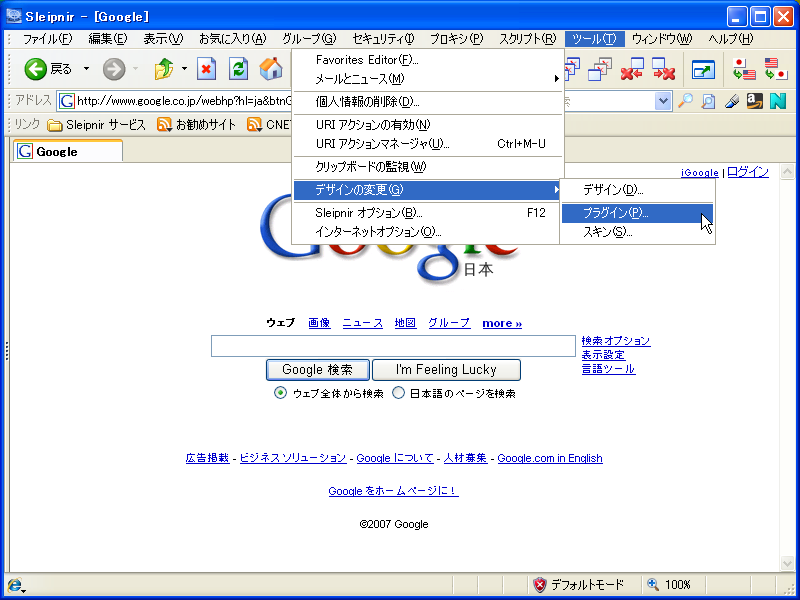Image resolution: width=800 pixels, height=600 pixels.
Task: Click the IE engine icon in status bar
Action: pos(16,585)
